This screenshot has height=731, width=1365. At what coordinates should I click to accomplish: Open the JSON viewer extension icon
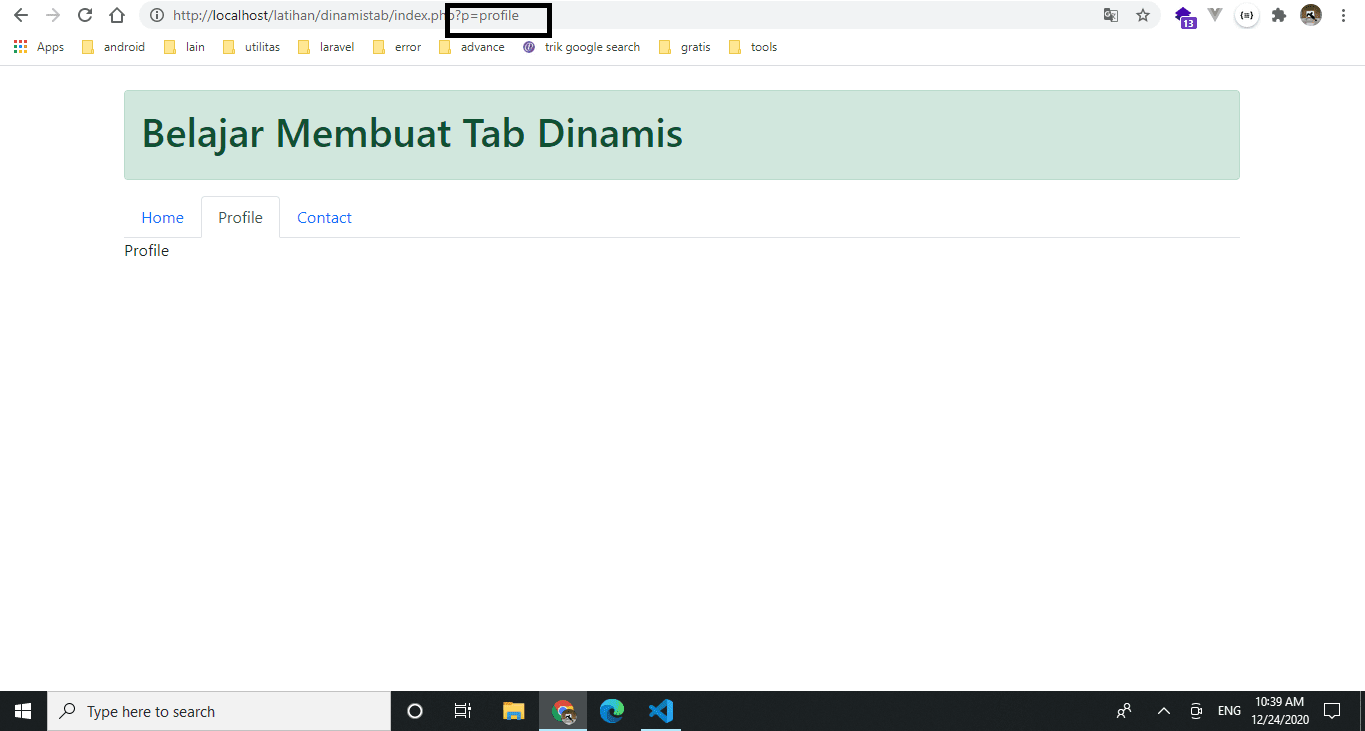[x=1246, y=15]
